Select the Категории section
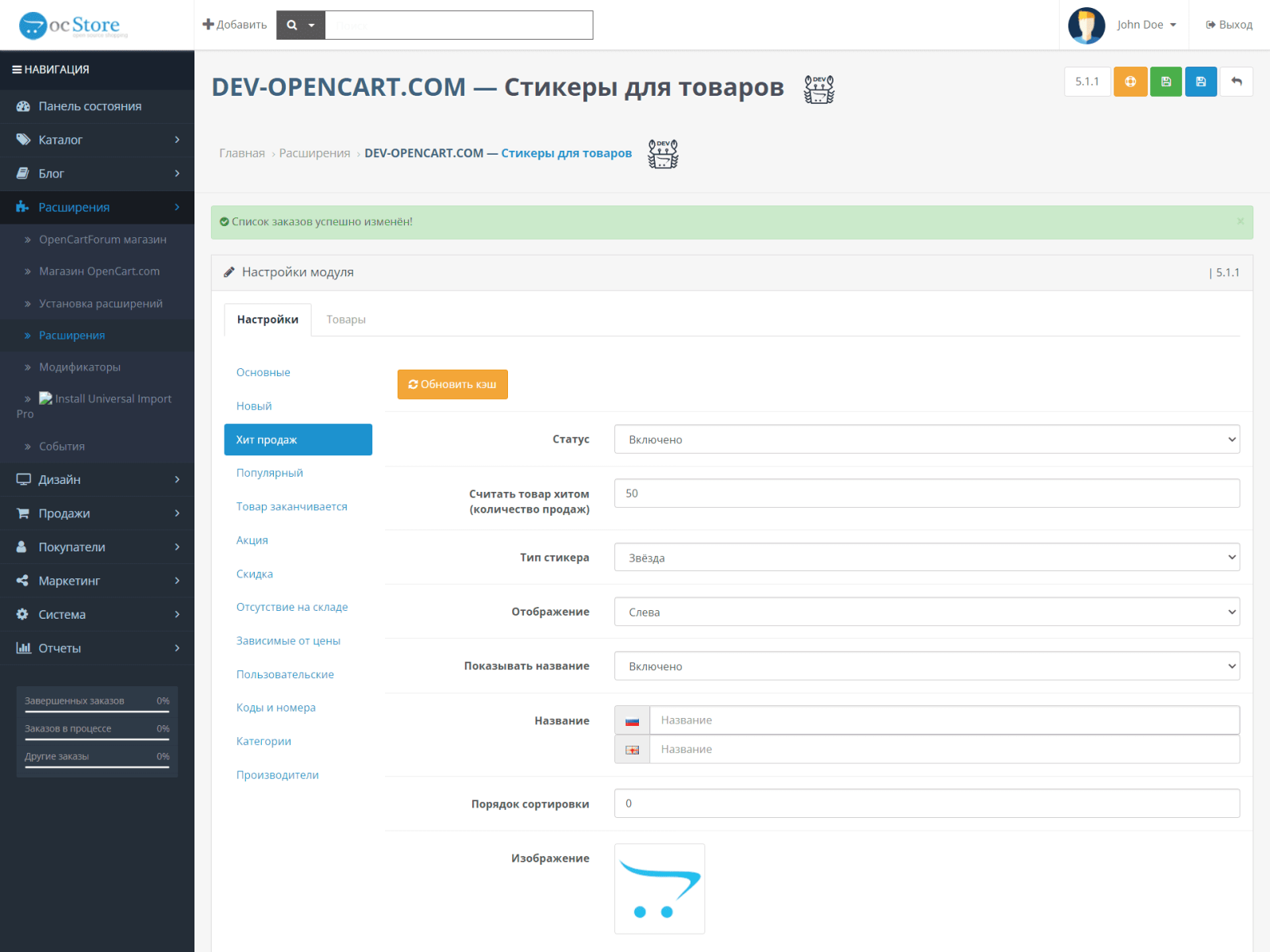The height and width of the screenshot is (952, 1270). (x=298, y=742)
